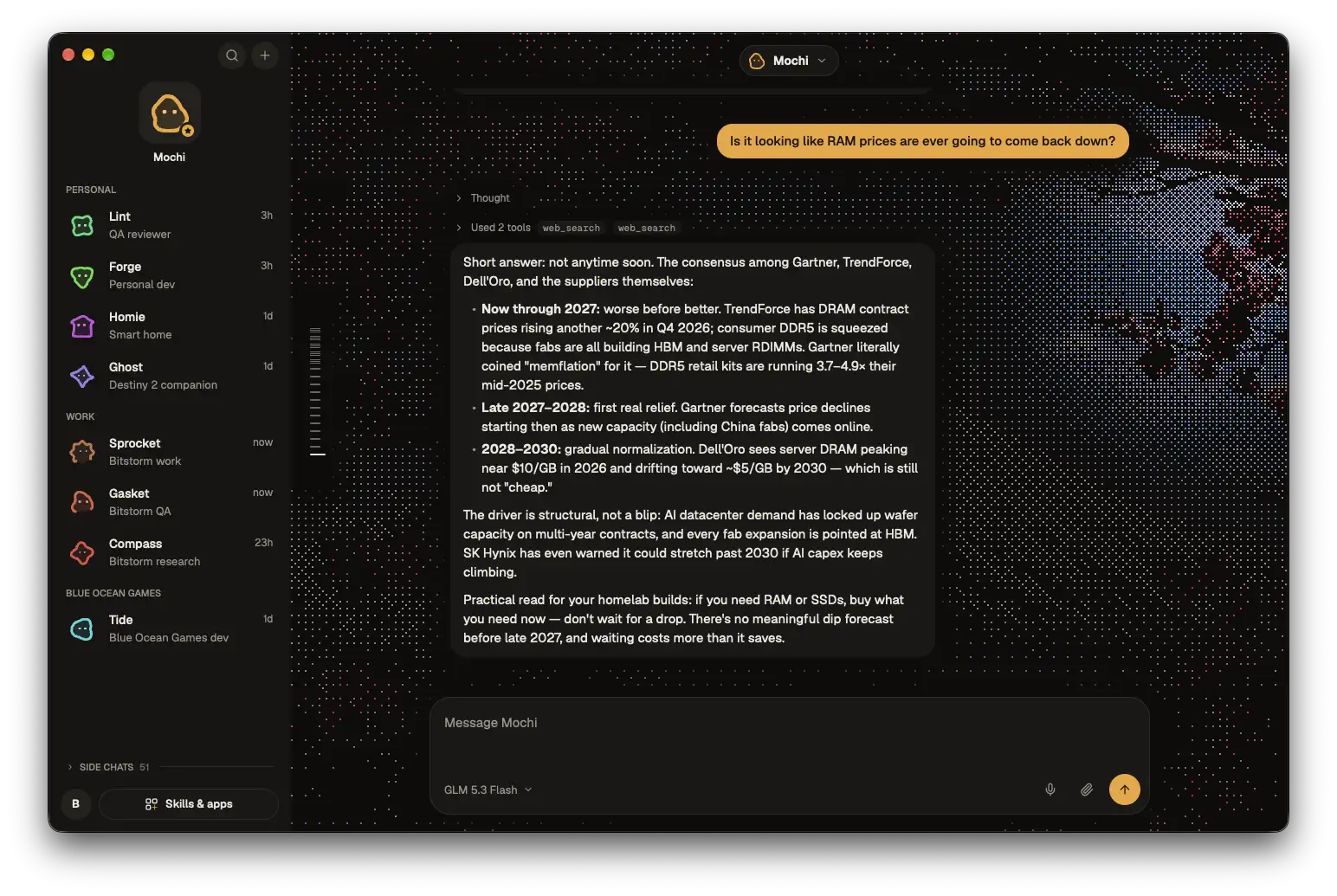This screenshot has height=896, width=1337.
Task: Click the Personal dev subtitle under Forge
Action: (x=142, y=285)
